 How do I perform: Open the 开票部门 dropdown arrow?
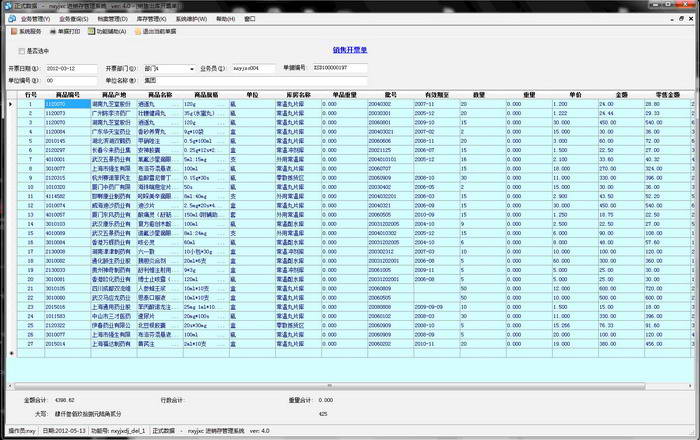[192, 69]
